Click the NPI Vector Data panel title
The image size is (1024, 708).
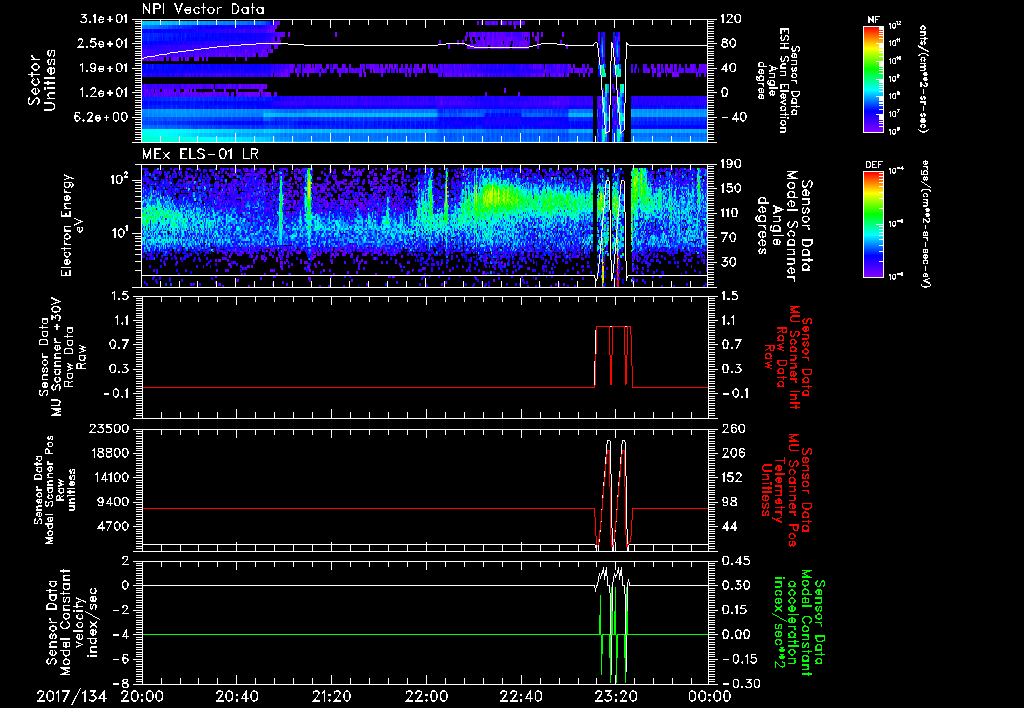click(x=203, y=9)
